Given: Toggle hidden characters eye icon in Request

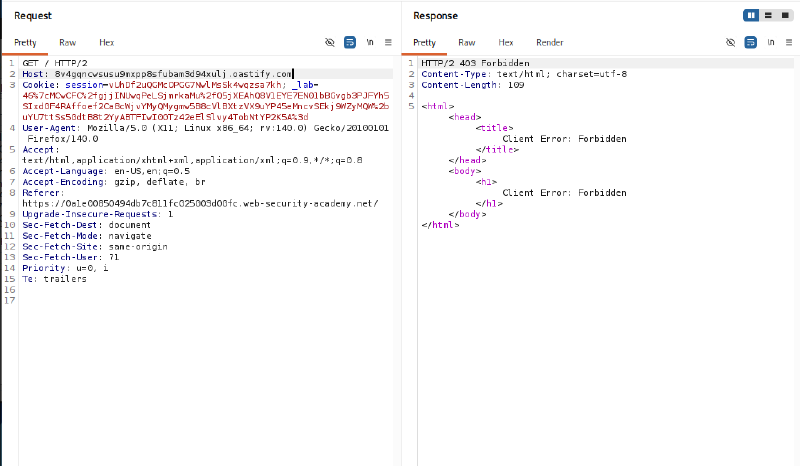Looking at the screenshot, I should click(x=330, y=42).
